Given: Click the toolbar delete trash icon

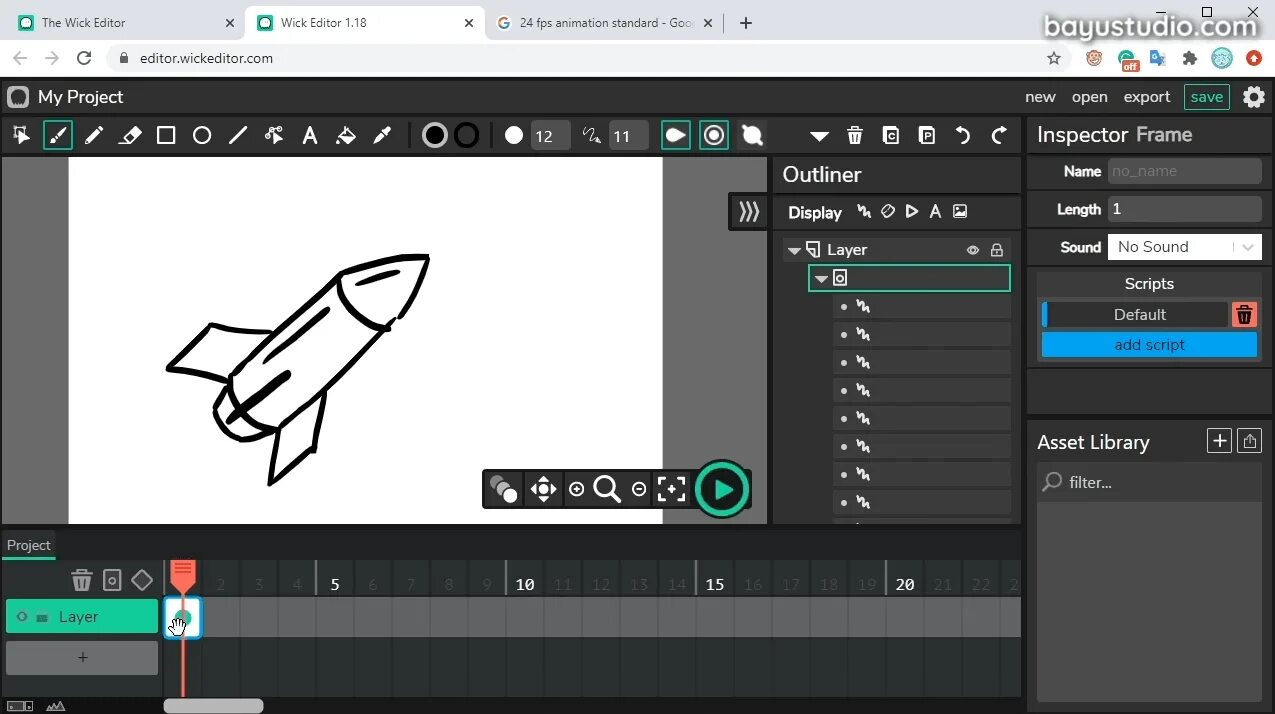Looking at the screenshot, I should [x=855, y=135].
